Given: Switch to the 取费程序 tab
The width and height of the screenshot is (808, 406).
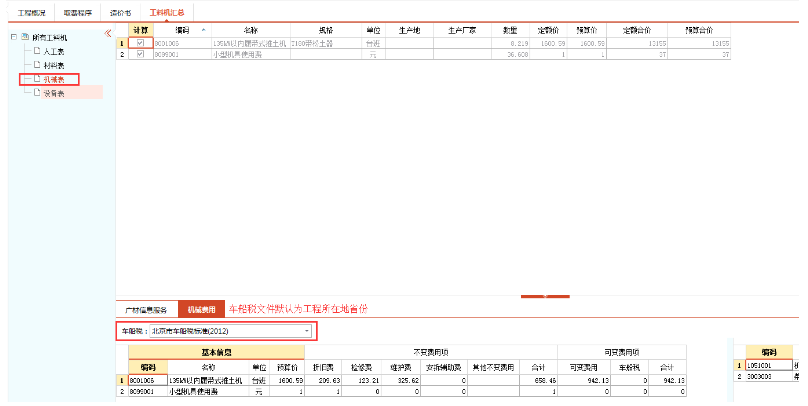Looking at the screenshot, I should pyautogui.click(x=77, y=13).
